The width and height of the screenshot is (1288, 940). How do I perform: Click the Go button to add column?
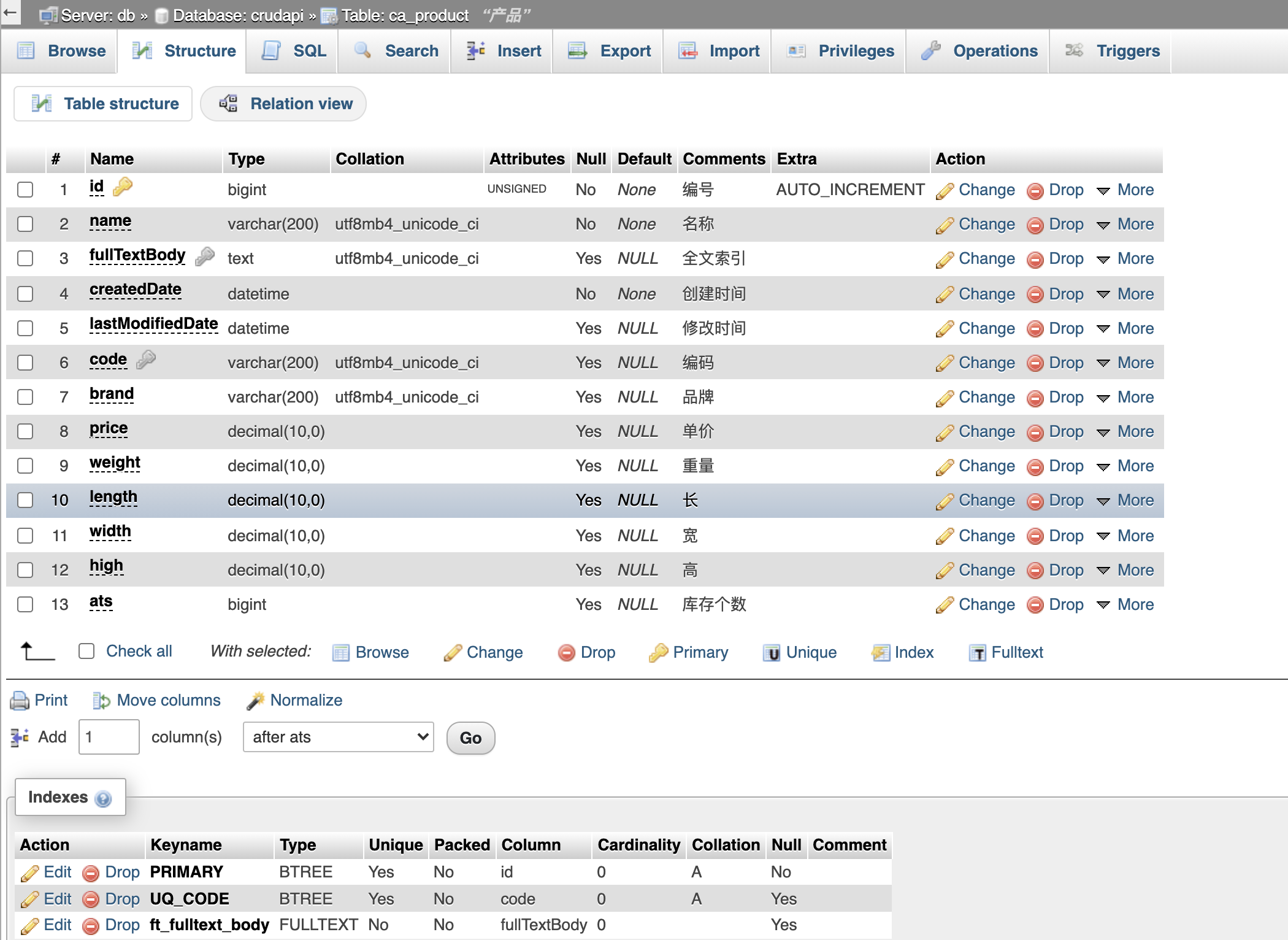[471, 737]
